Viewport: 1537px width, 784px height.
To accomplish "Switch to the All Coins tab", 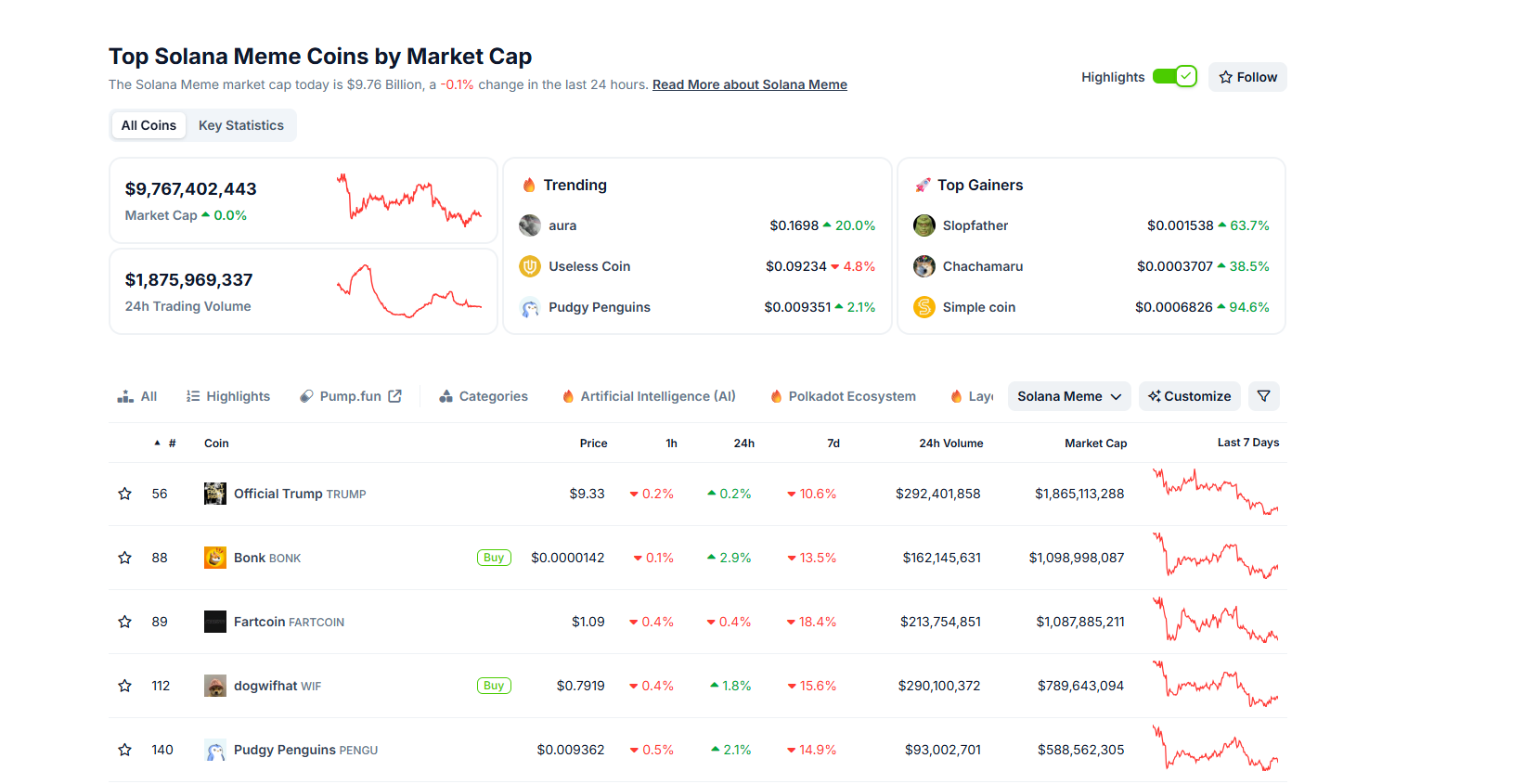I will (x=149, y=125).
